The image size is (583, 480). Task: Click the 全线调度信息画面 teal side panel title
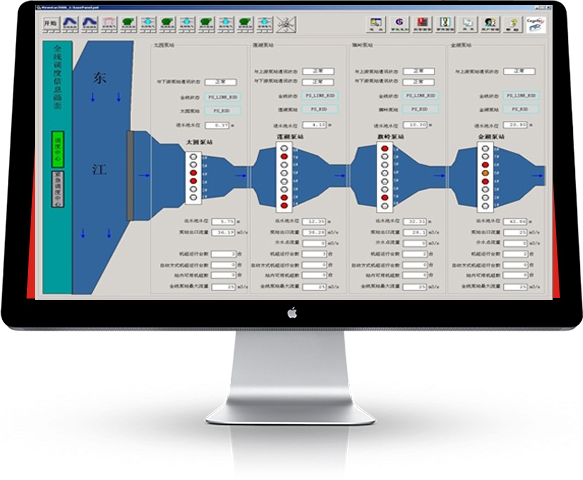[58, 77]
